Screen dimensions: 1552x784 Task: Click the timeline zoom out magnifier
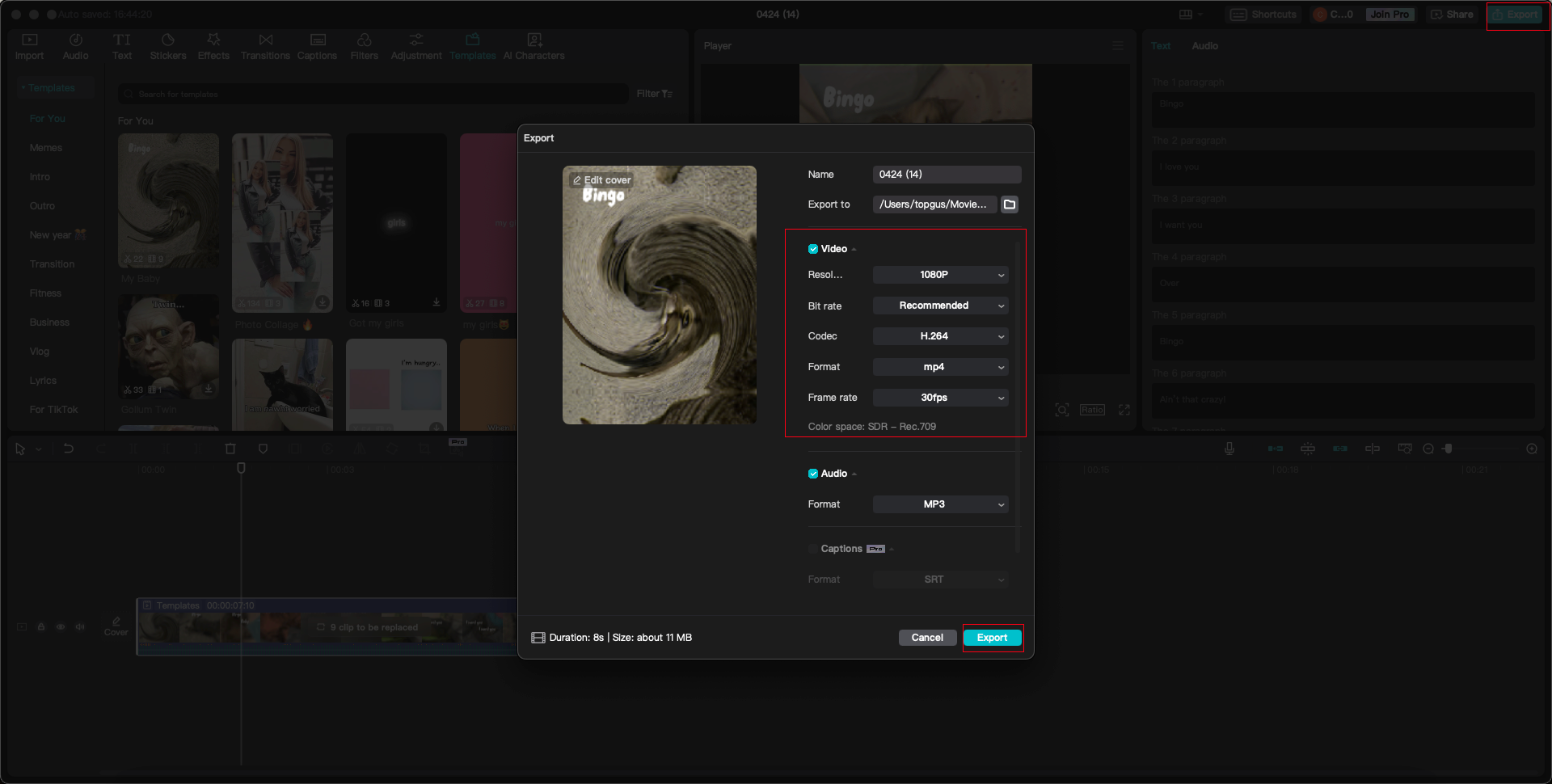(x=1428, y=449)
